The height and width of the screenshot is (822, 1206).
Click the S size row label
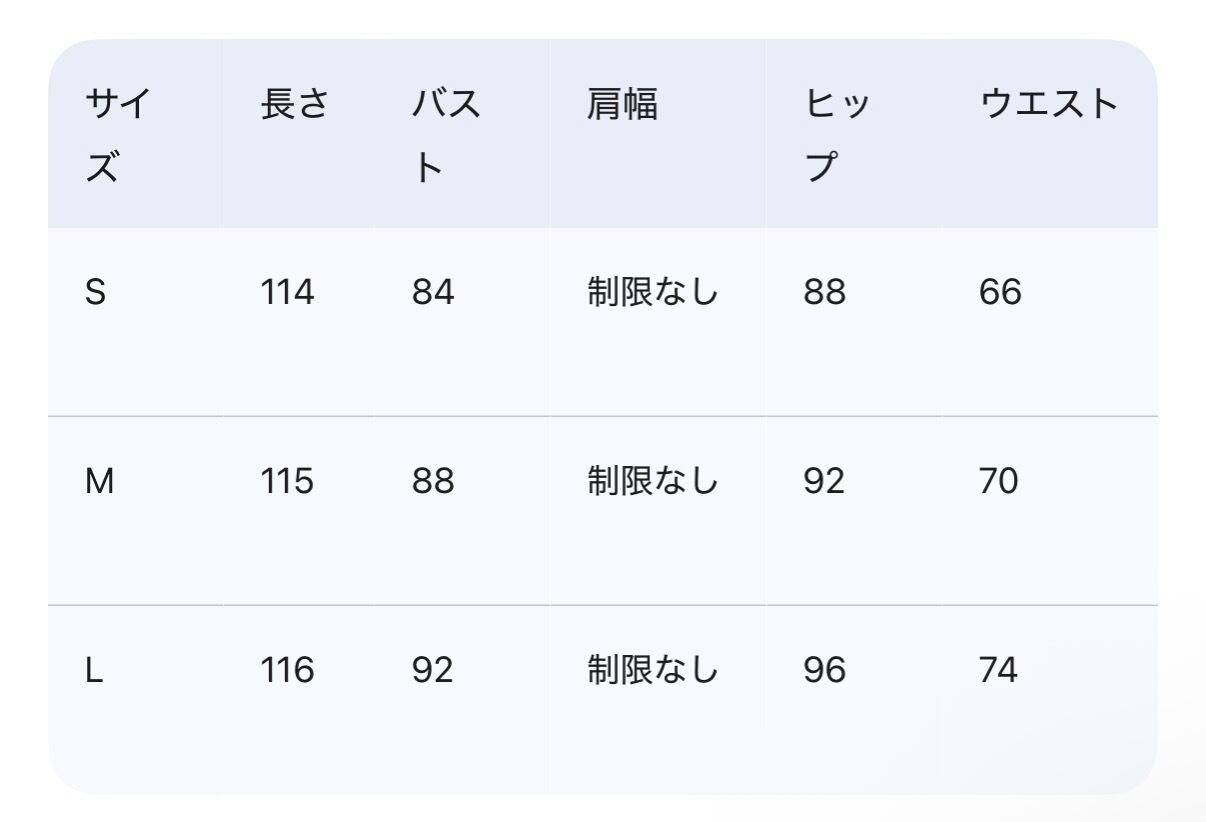[x=96, y=292]
